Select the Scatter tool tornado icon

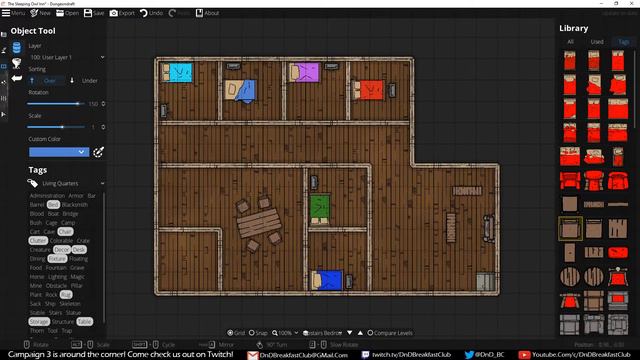(x=16, y=63)
